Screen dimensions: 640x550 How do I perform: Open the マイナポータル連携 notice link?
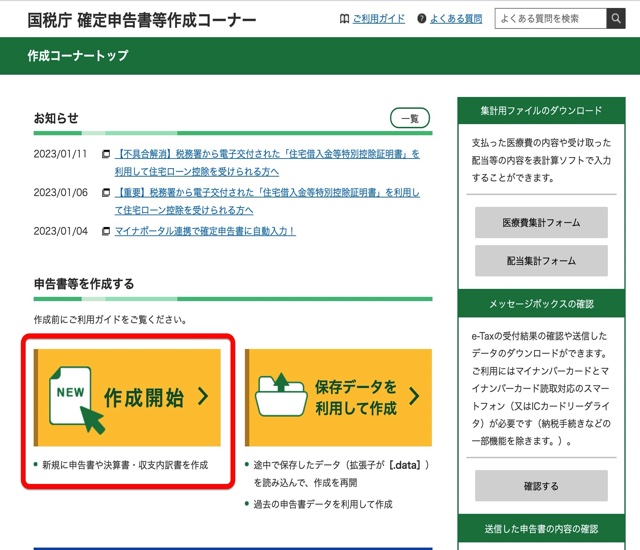pyautogui.click(x=205, y=231)
